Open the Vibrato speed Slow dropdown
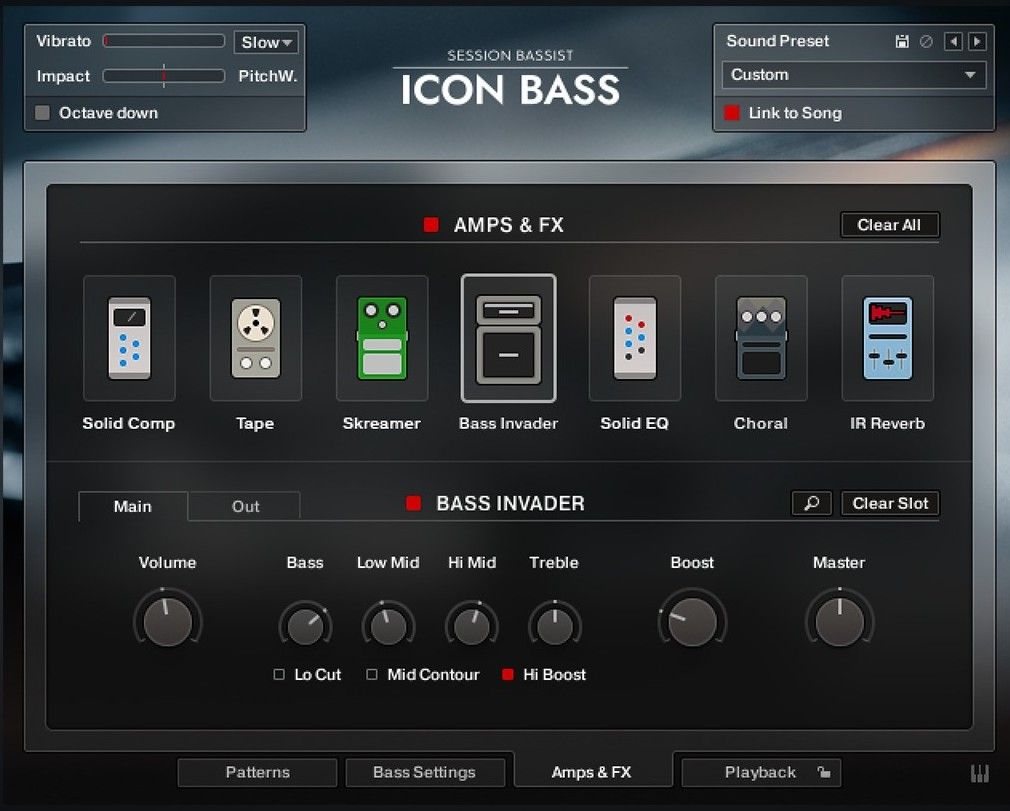Screen dimensions: 1010x811 [266, 42]
